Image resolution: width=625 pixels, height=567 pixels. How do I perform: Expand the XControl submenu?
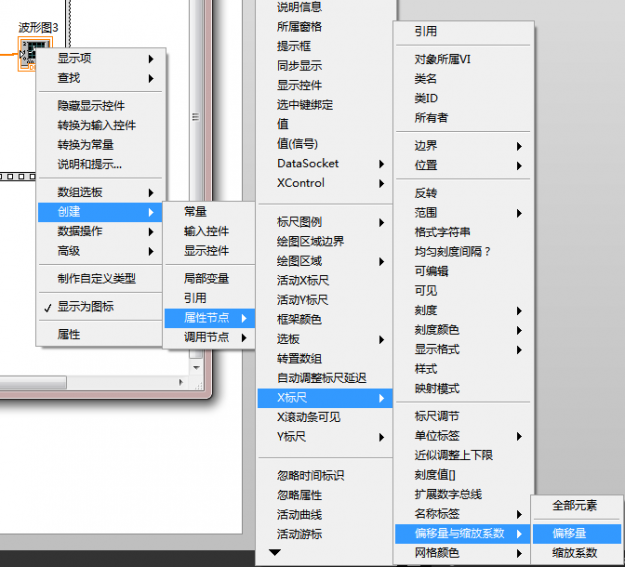[326, 183]
